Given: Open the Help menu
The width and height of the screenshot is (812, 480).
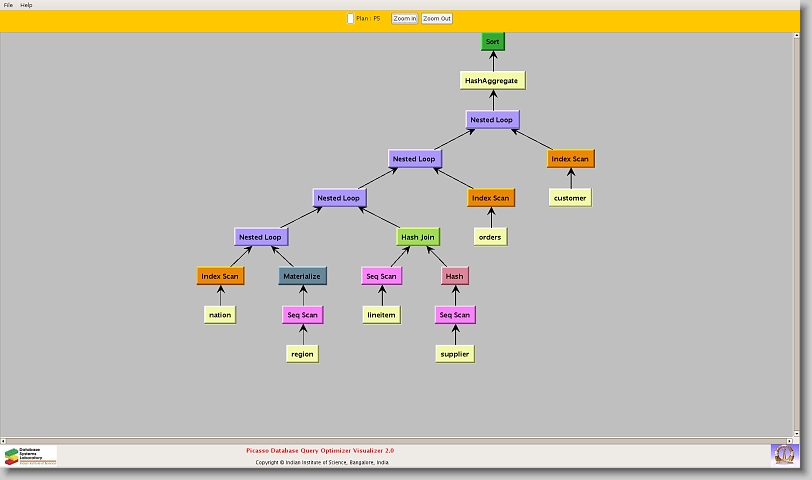Looking at the screenshot, I should [x=27, y=5].
